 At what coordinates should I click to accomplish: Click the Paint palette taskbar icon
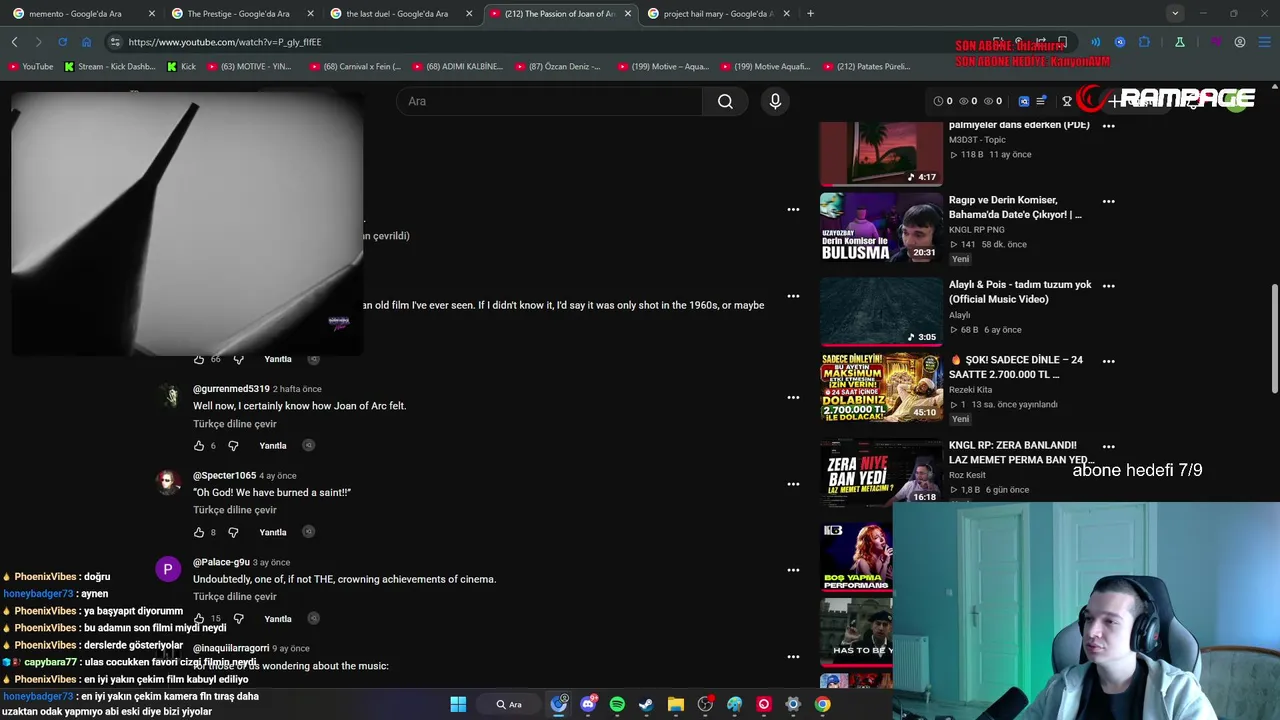(x=735, y=704)
